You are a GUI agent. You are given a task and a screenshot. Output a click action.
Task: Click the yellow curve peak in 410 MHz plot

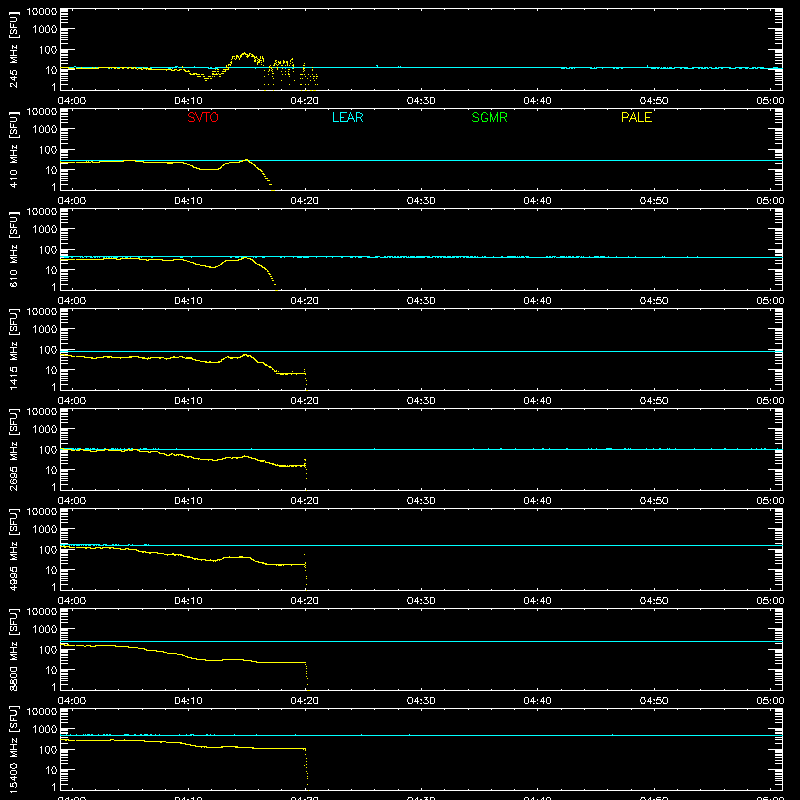click(x=247, y=160)
